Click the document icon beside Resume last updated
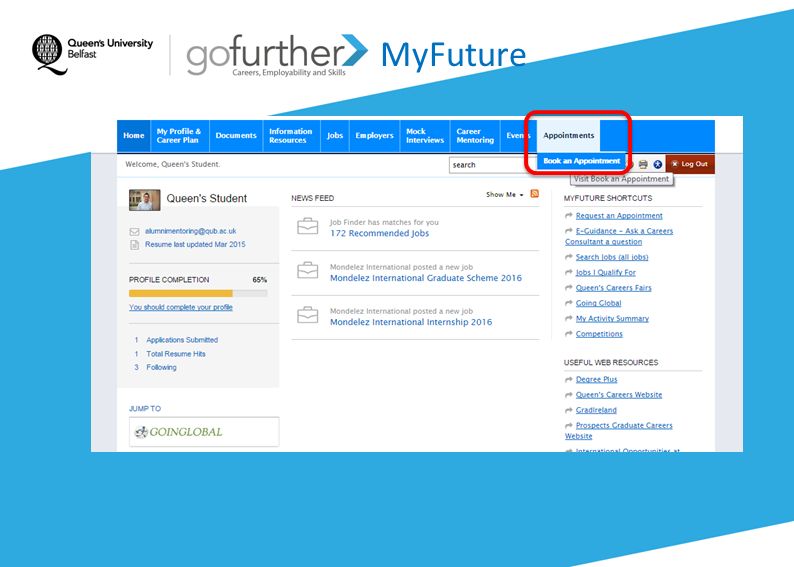This screenshot has width=794, height=567. pos(134,245)
